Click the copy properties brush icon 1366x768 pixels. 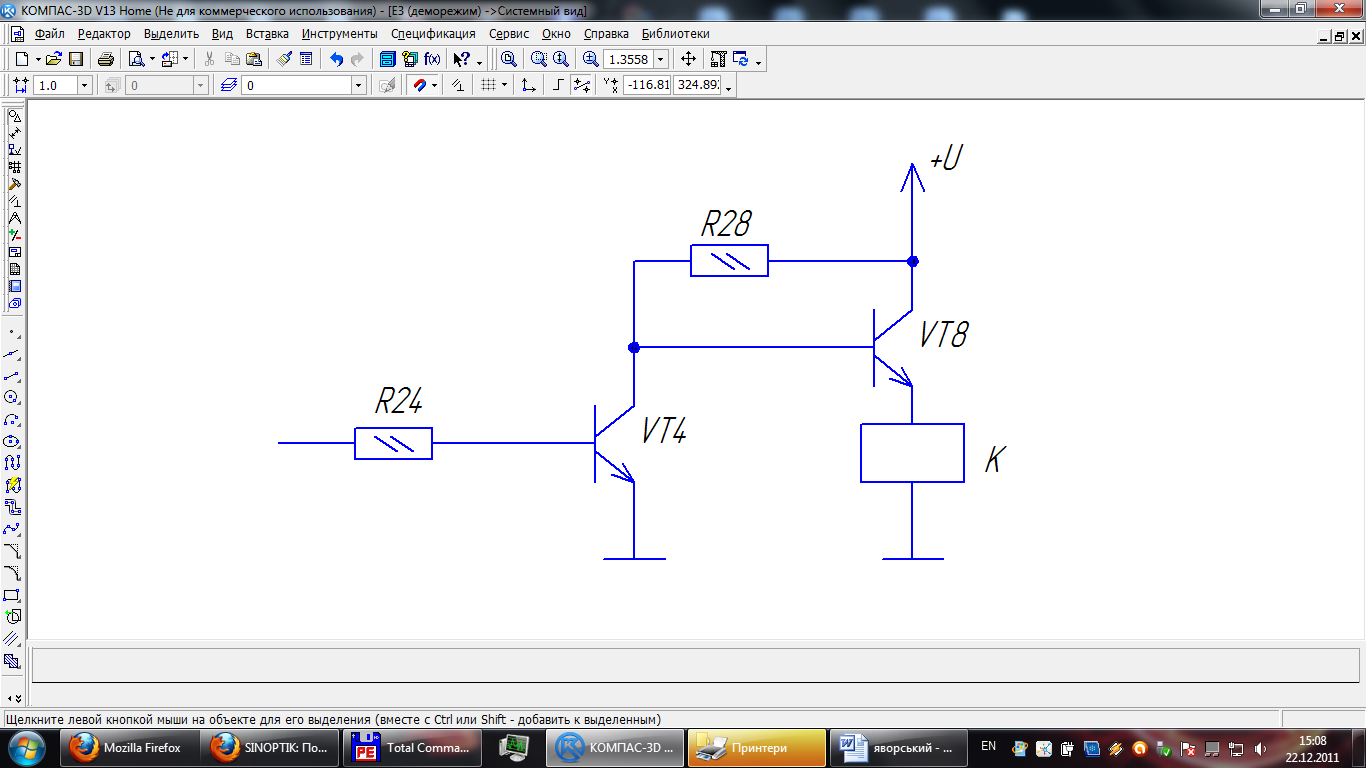coord(284,59)
